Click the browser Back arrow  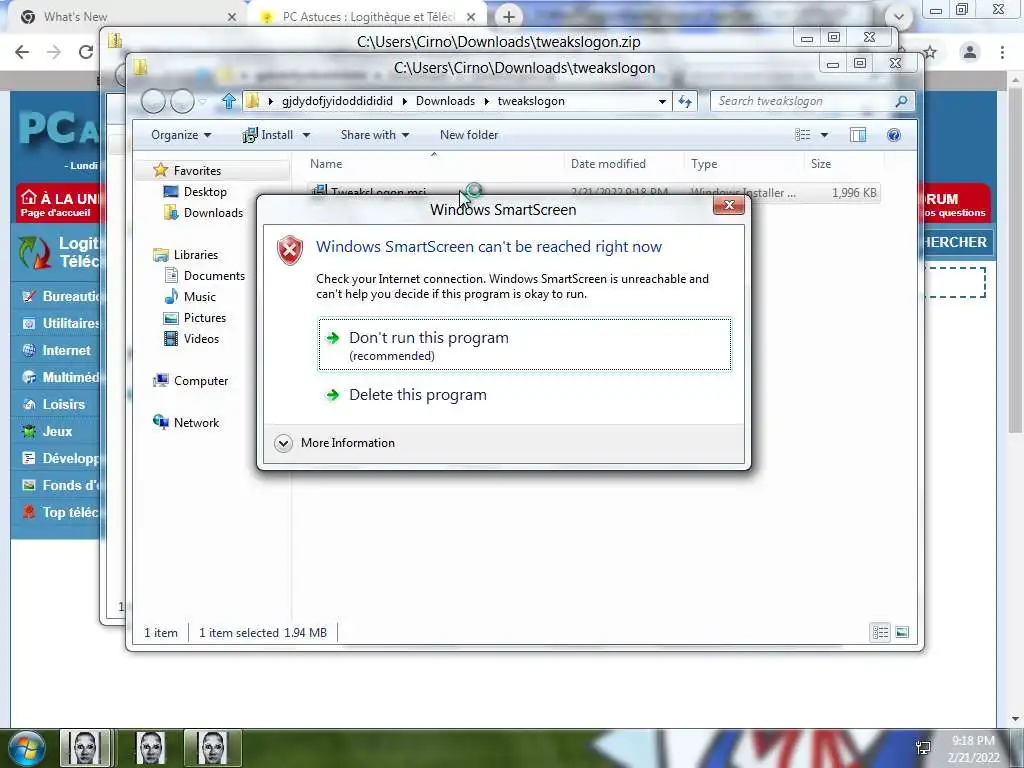pyautogui.click(x=22, y=52)
